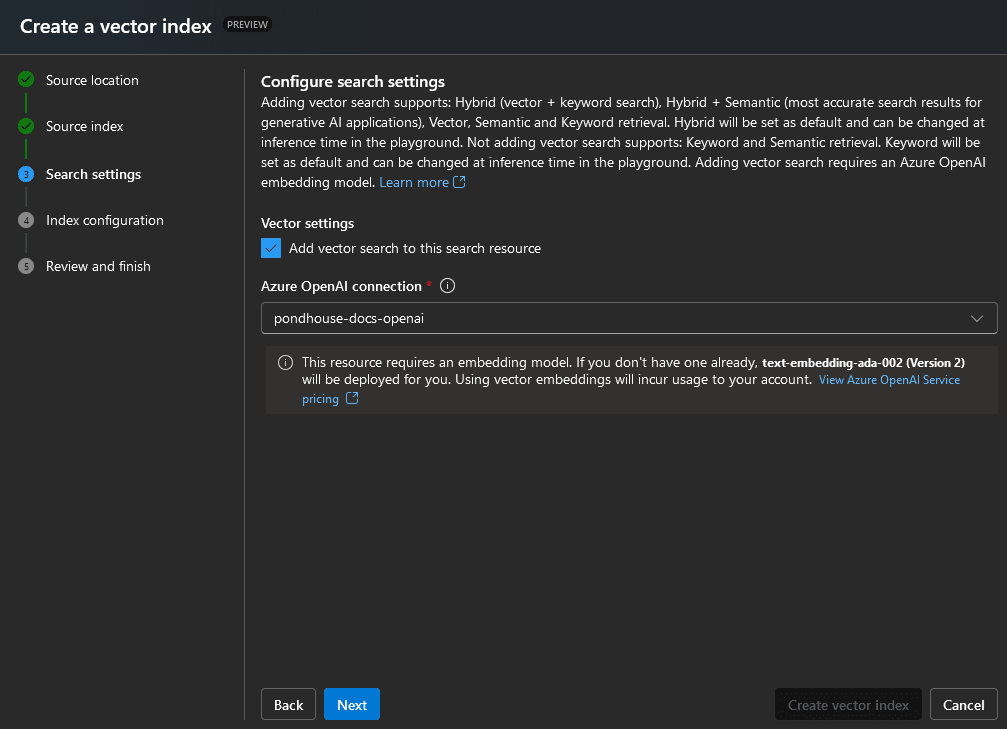View Azure OpenAI Service pricing
The image size is (1007, 729).
coord(888,379)
